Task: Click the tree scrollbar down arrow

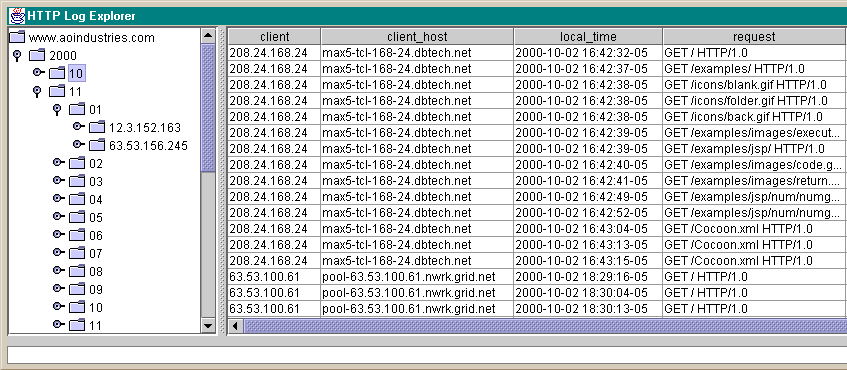Action: (x=208, y=325)
